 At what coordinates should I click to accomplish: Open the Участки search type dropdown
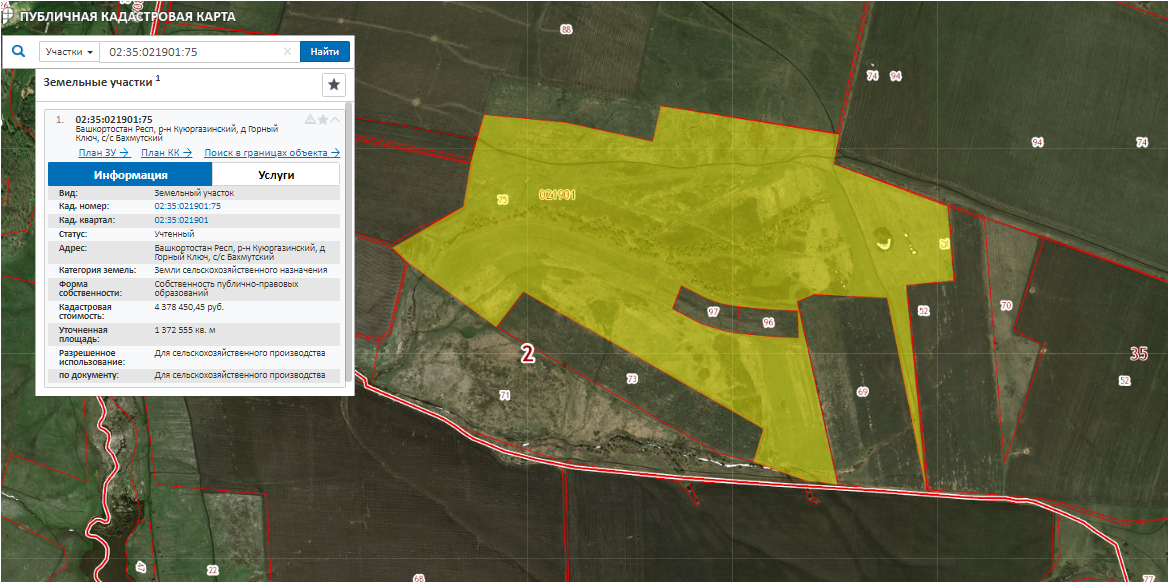[x=70, y=52]
